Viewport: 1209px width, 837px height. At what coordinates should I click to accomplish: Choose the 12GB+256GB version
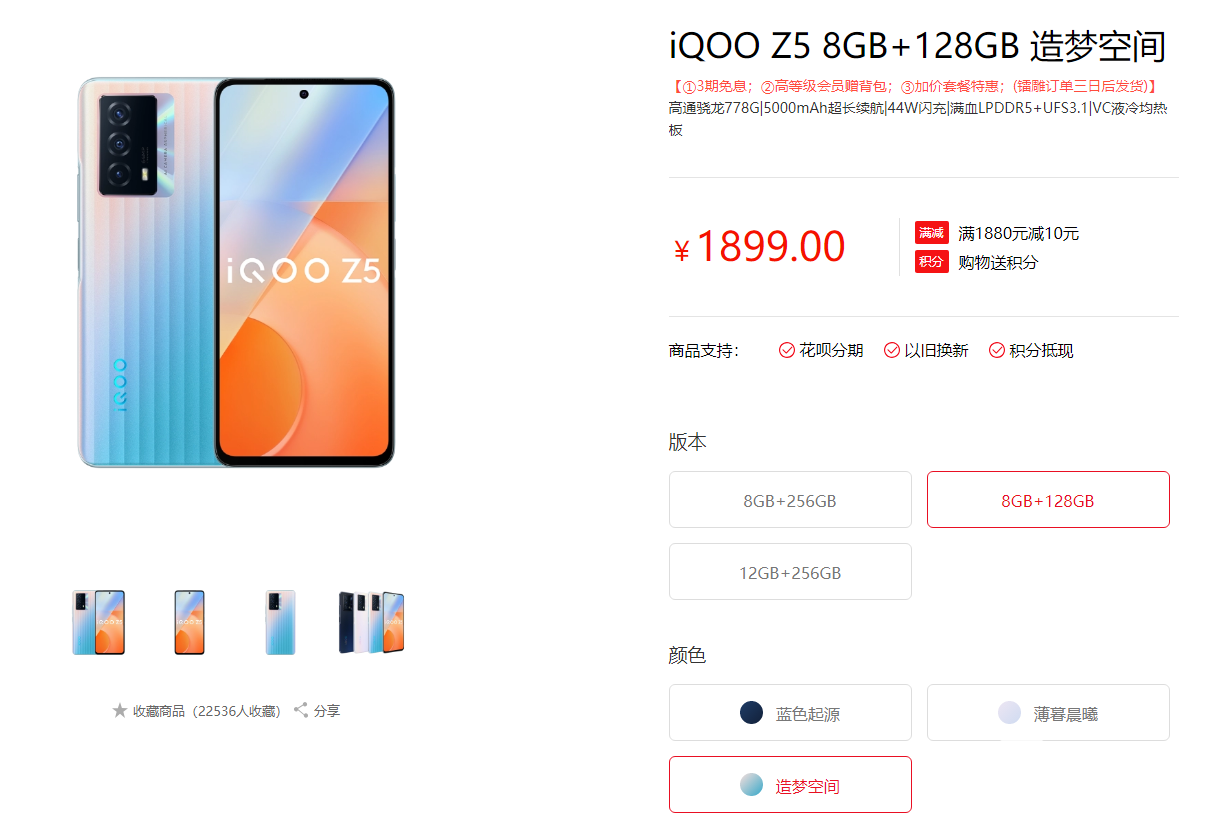coord(790,572)
